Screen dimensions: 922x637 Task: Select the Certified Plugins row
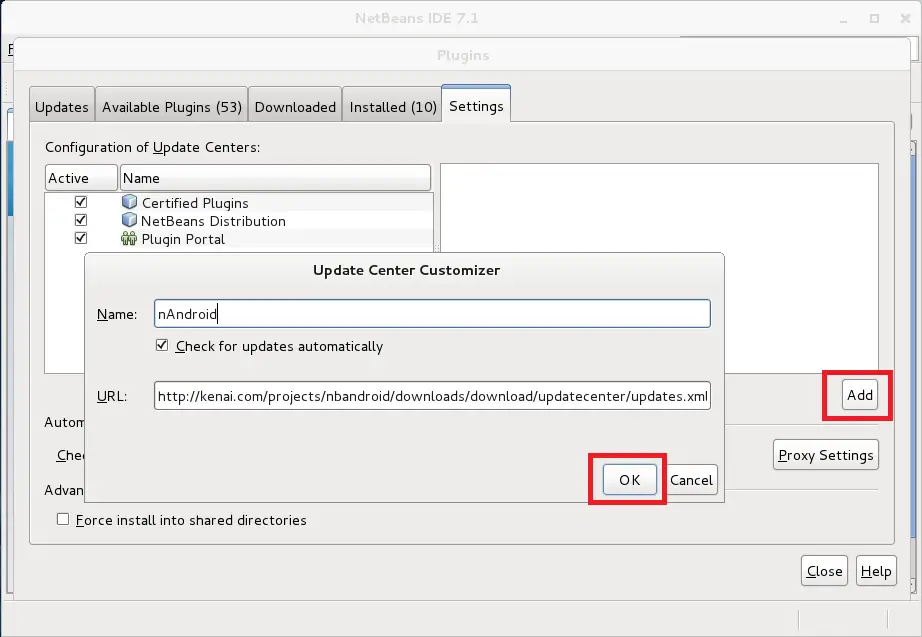coord(239,202)
